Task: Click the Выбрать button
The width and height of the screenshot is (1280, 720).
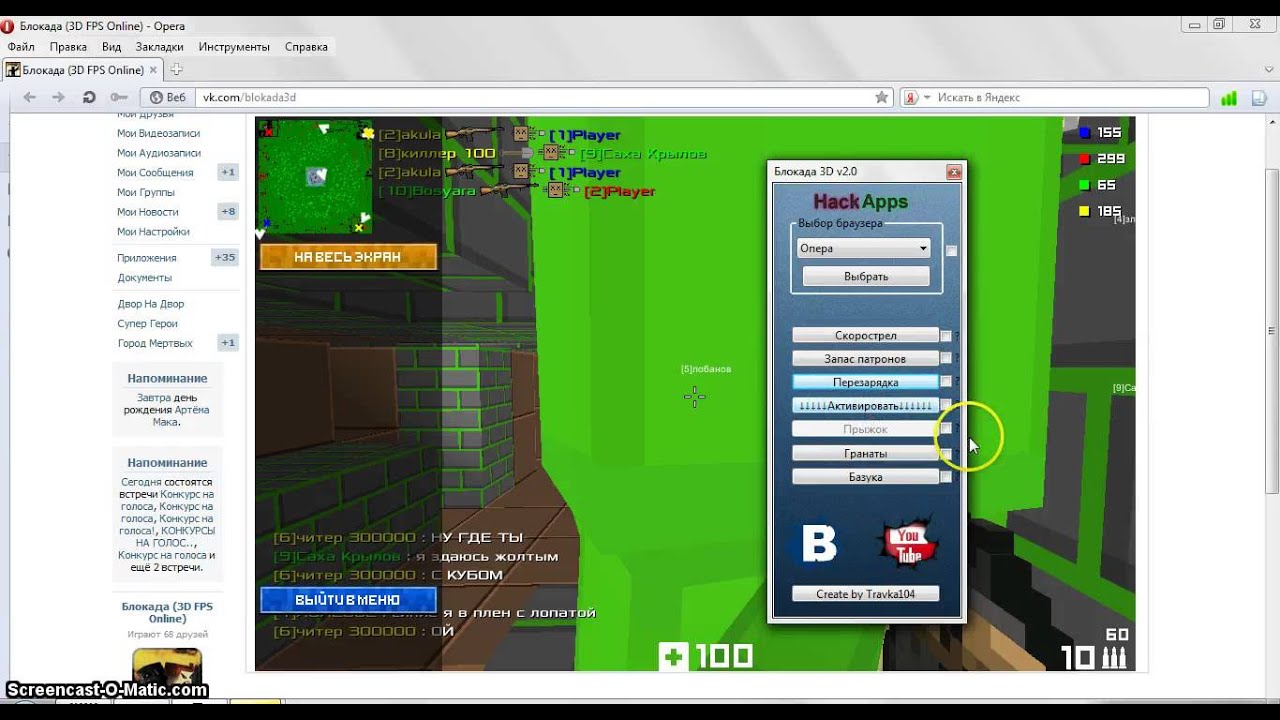Action: pos(866,276)
